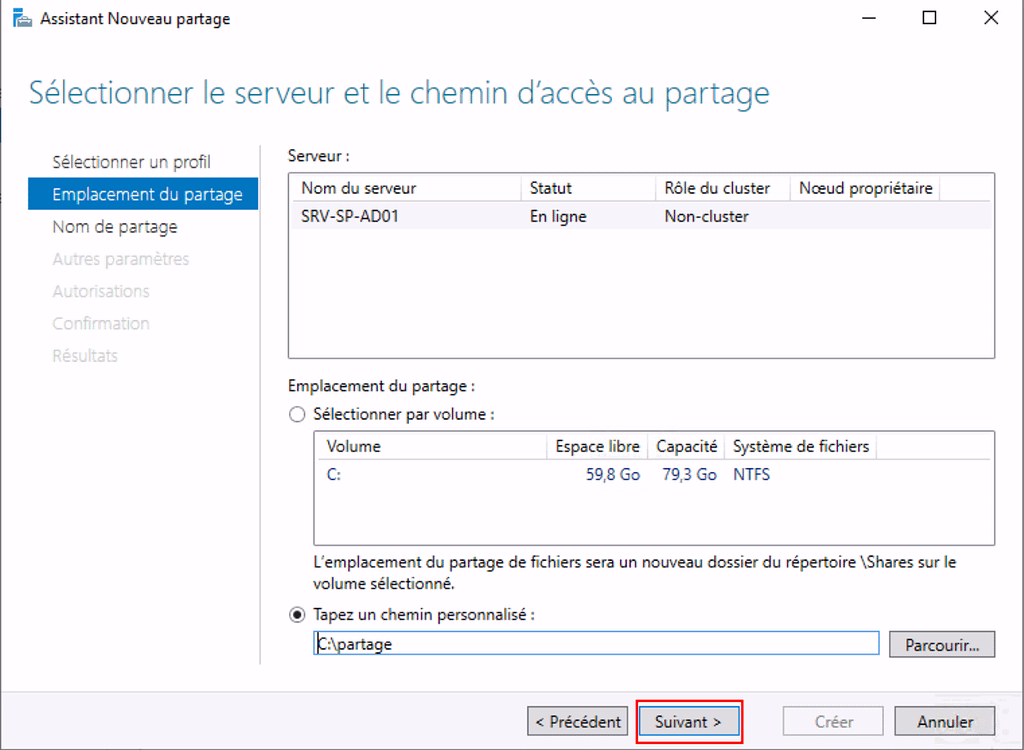Cancel the wizard with Annuler
This screenshot has width=1024, height=750.
[x=945, y=721]
